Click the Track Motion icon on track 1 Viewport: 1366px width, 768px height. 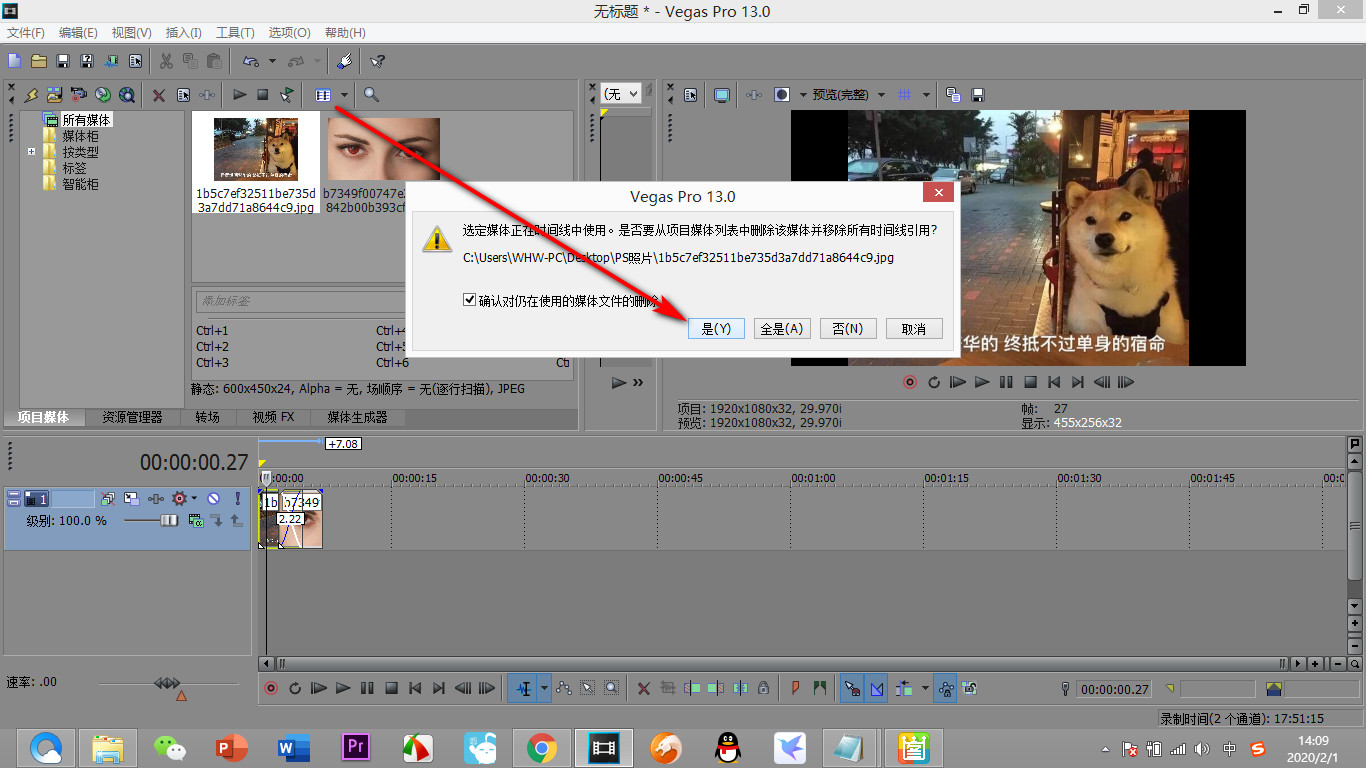click(x=132, y=498)
